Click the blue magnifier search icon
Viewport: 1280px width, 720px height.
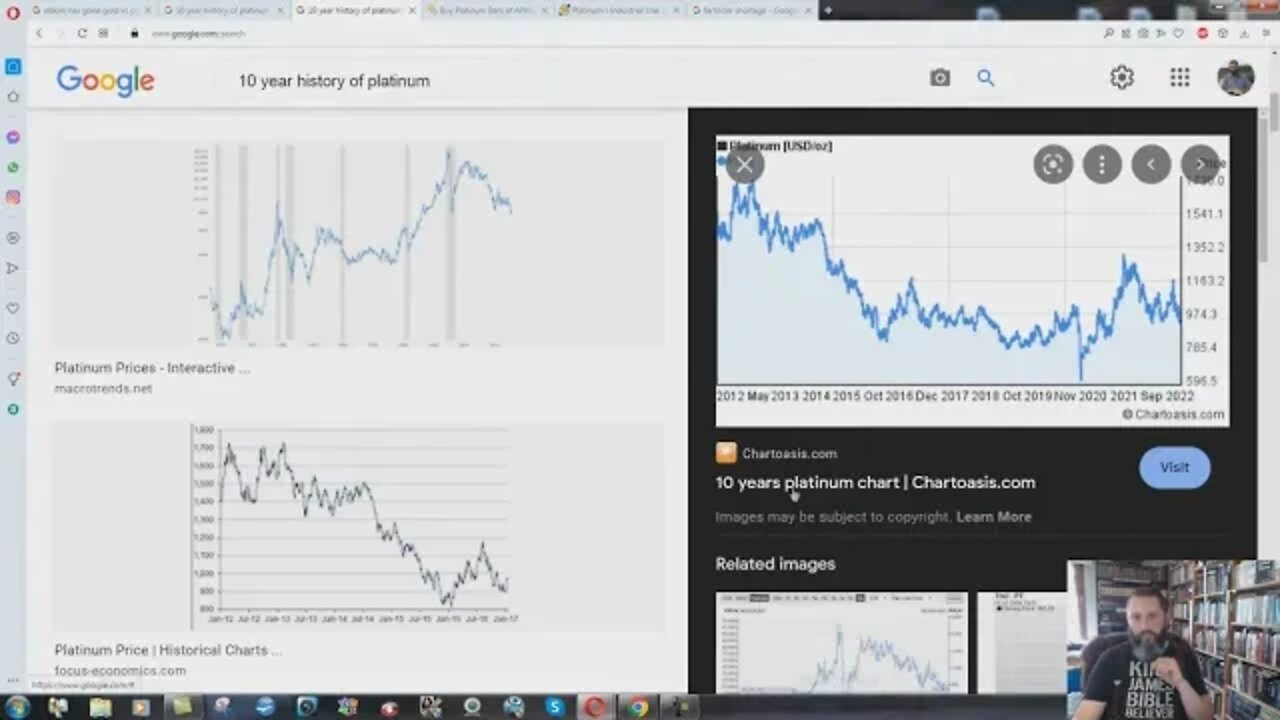click(986, 78)
